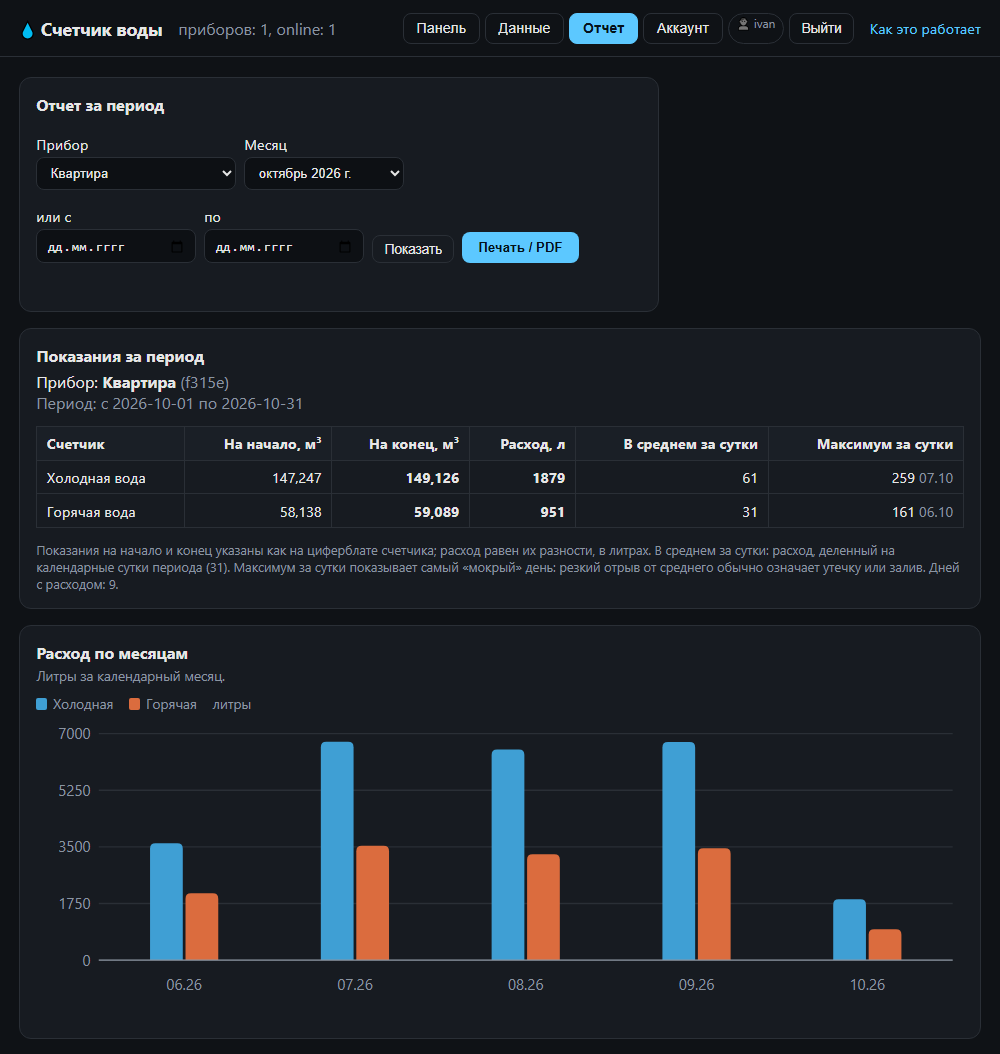This screenshot has height=1054, width=1000.
Task: Select the Горячая вода row label
Action: click(x=91, y=512)
